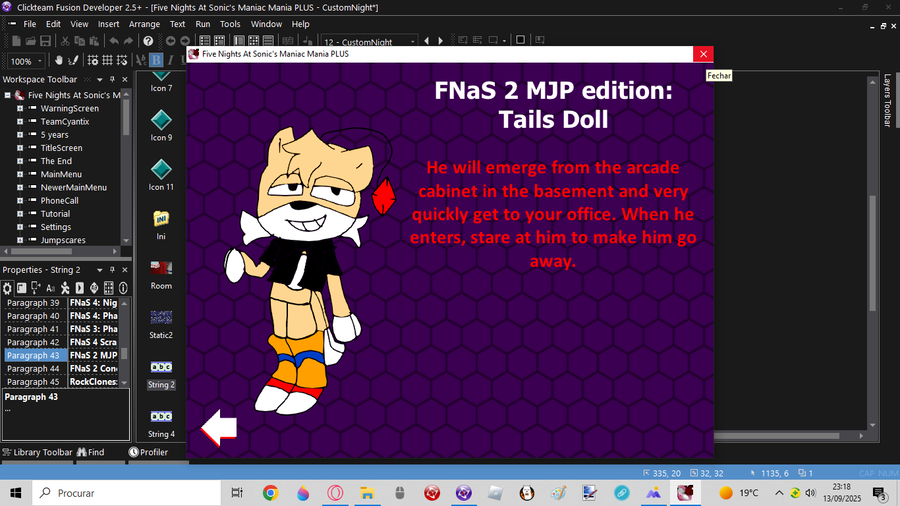
Task: Expand the MainMenu tree node
Action: [20, 174]
